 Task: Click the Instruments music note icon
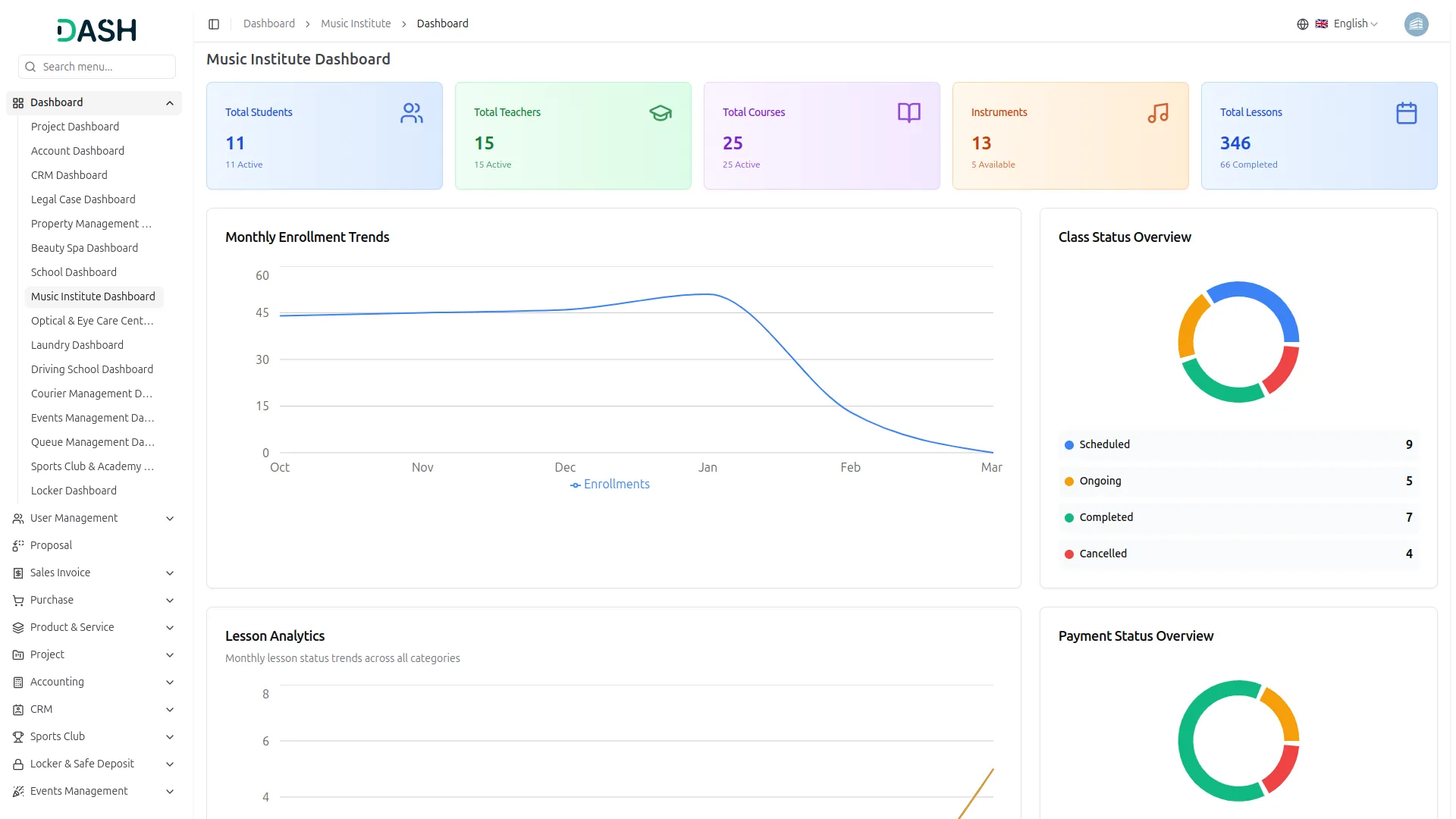pos(1157,113)
